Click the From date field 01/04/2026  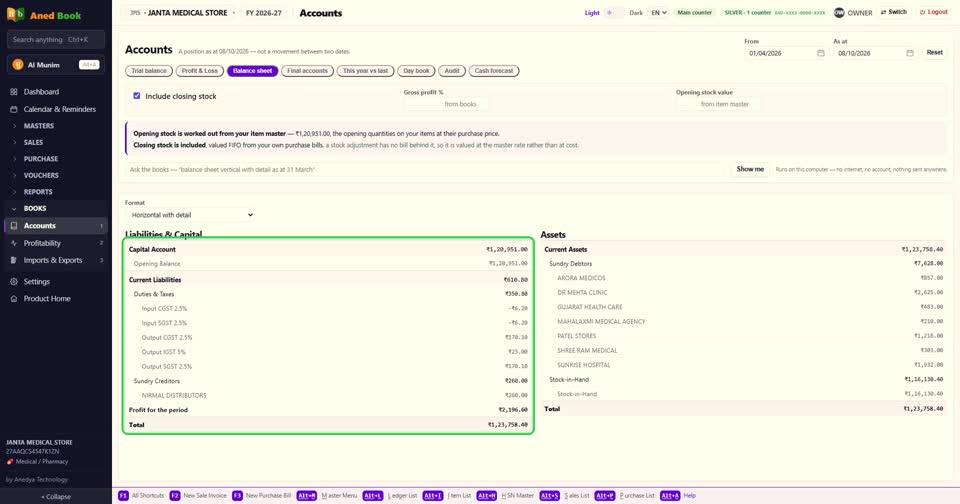click(x=785, y=53)
